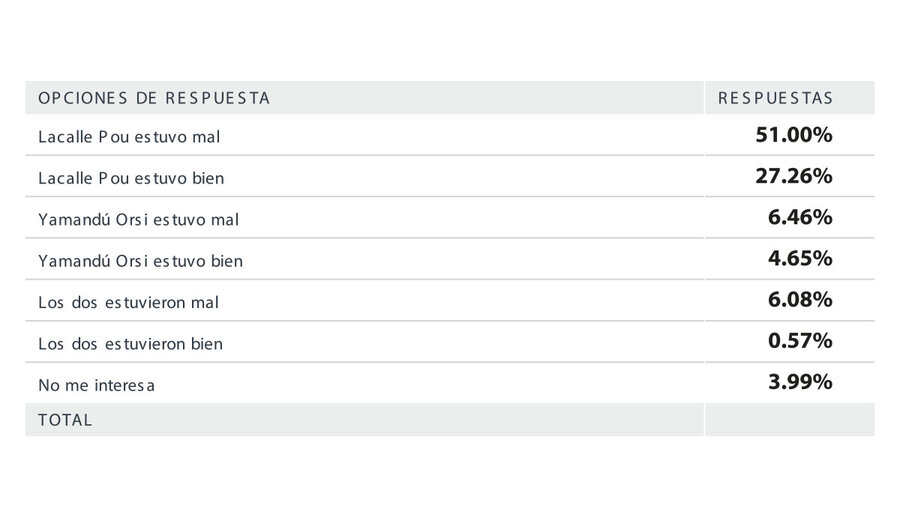The width and height of the screenshot is (900, 518).
Task: Select the 'Los dos estuvieron bien' row label
Action: coord(130,343)
